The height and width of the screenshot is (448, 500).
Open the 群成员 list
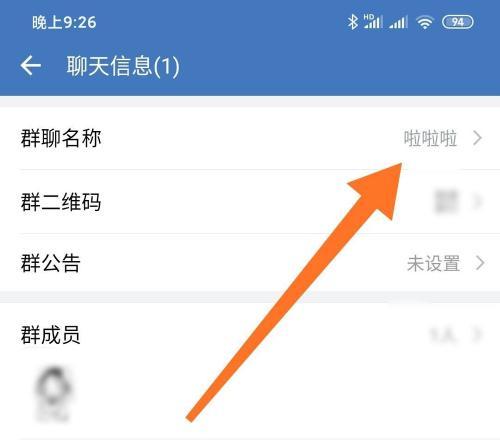250,334
